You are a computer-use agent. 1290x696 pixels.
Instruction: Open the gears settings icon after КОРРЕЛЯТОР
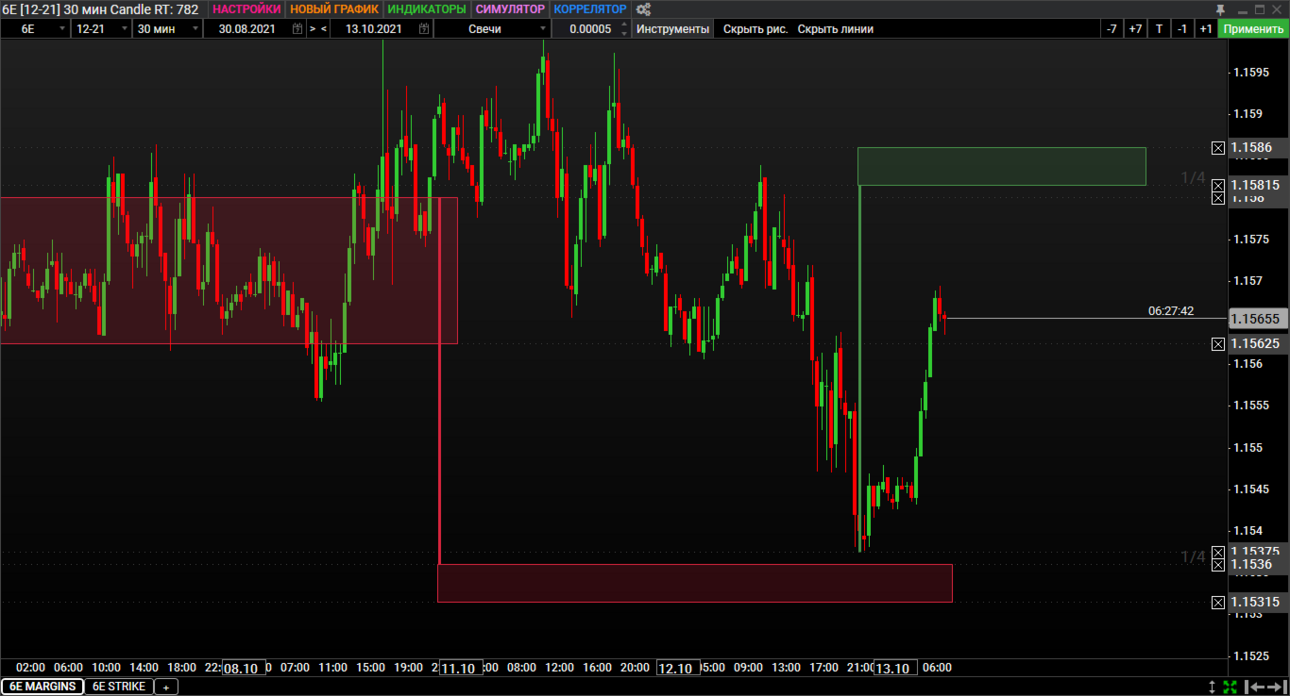click(x=644, y=9)
